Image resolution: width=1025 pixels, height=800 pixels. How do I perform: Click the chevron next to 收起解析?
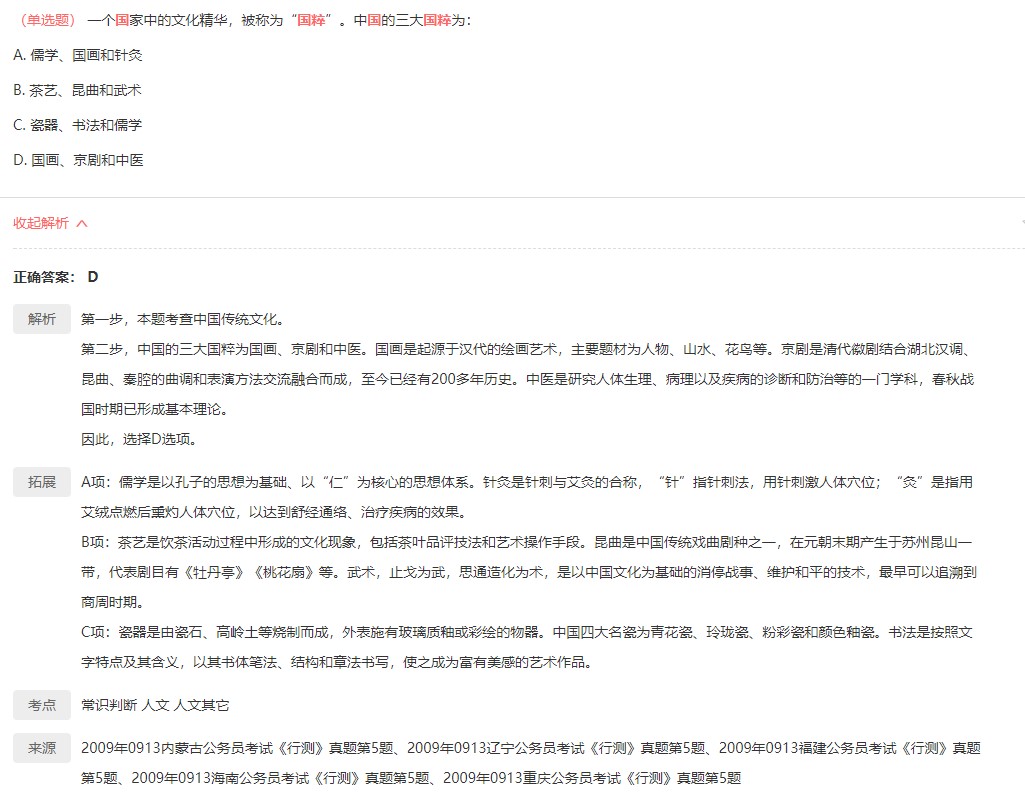(x=82, y=224)
